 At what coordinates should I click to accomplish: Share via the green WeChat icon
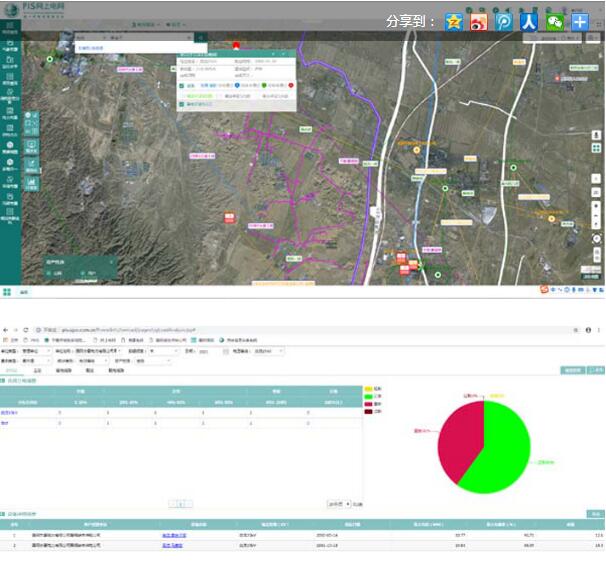pyautogui.click(x=554, y=22)
